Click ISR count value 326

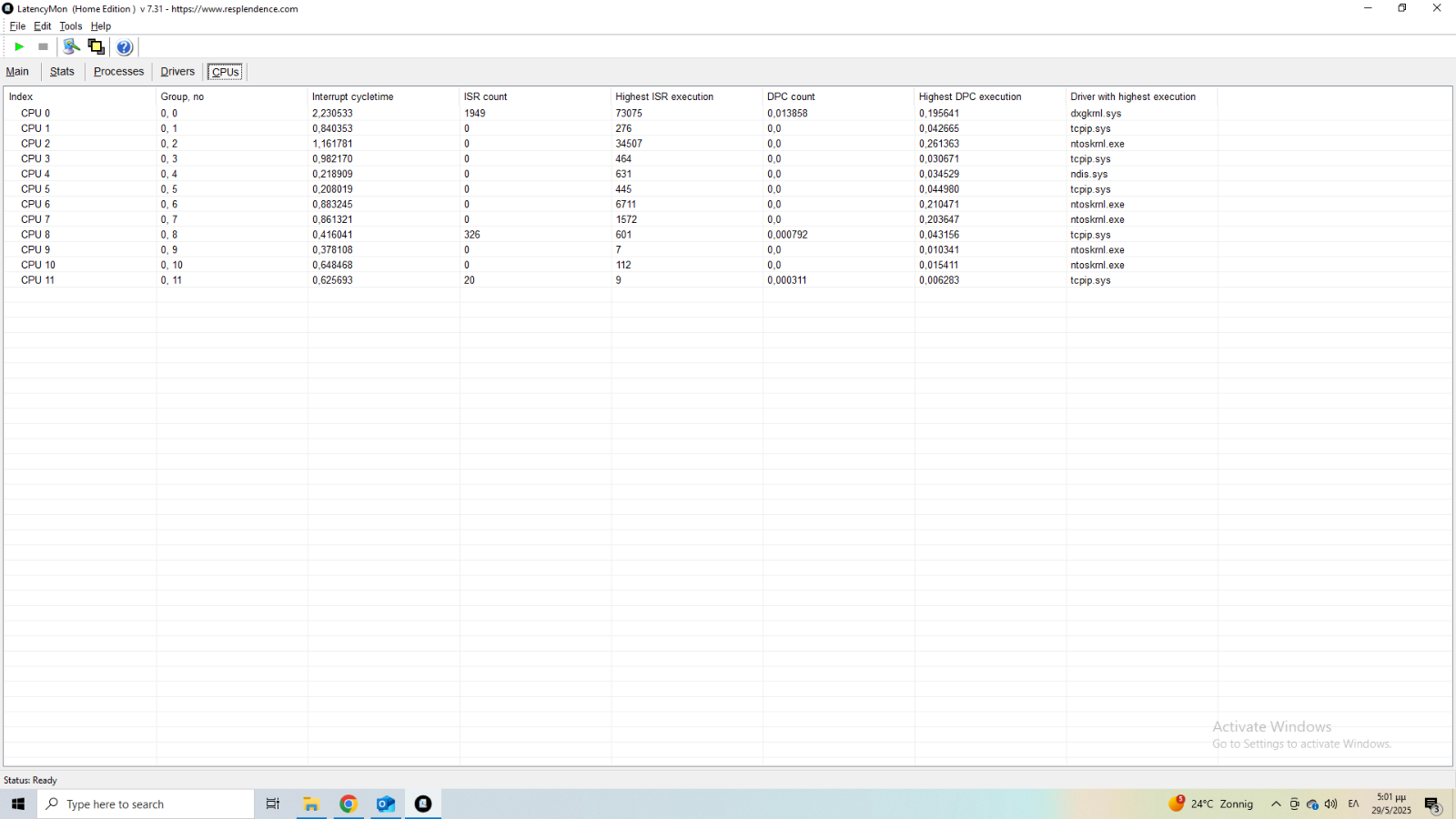(x=471, y=235)
